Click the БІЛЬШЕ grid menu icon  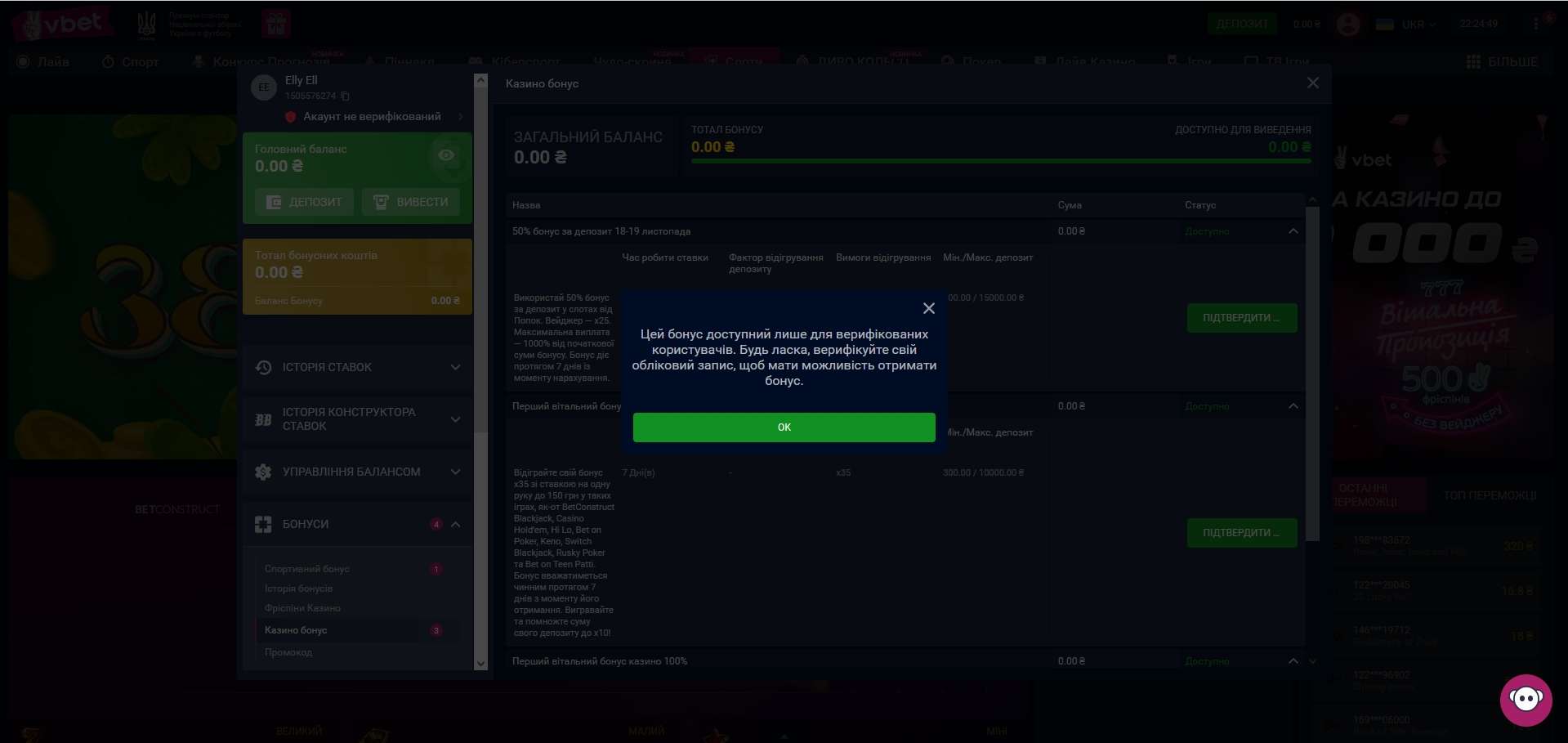[1473, 62]
